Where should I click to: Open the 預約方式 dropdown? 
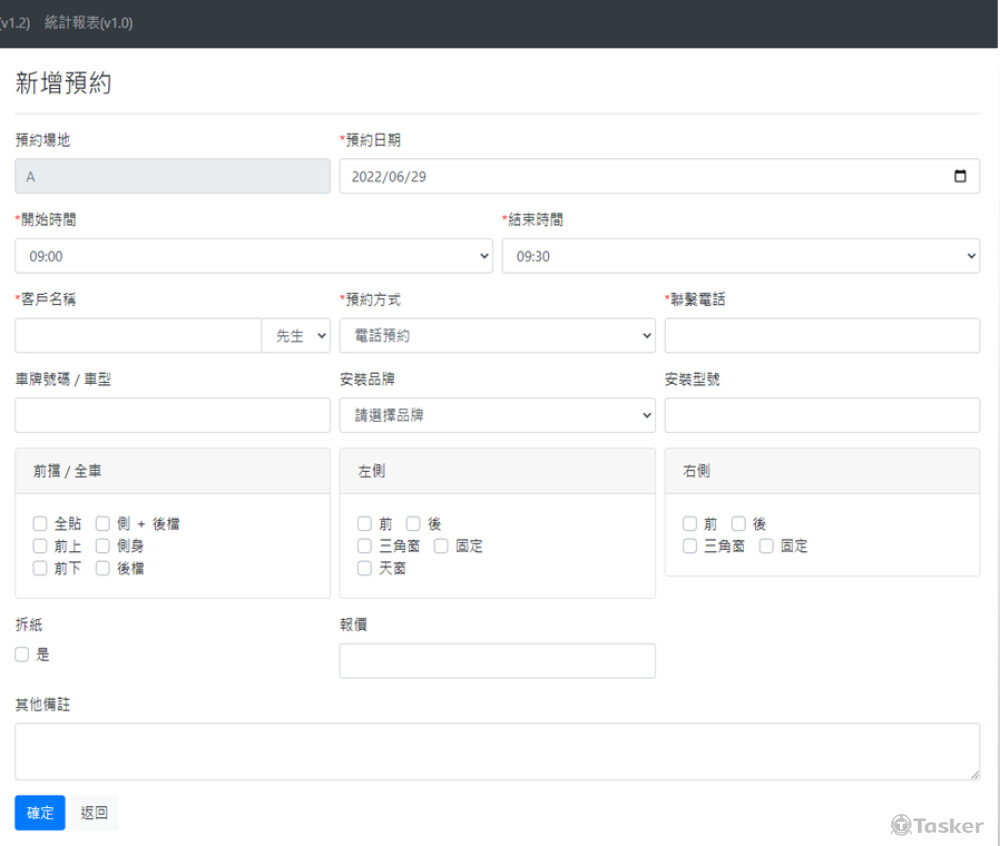(497, 336)
